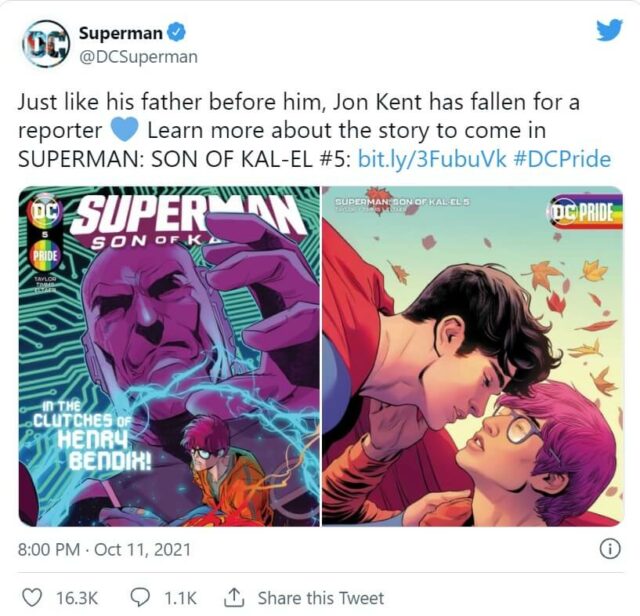
Task: Like the tweet with the heart icon
Action: [32, 597]
